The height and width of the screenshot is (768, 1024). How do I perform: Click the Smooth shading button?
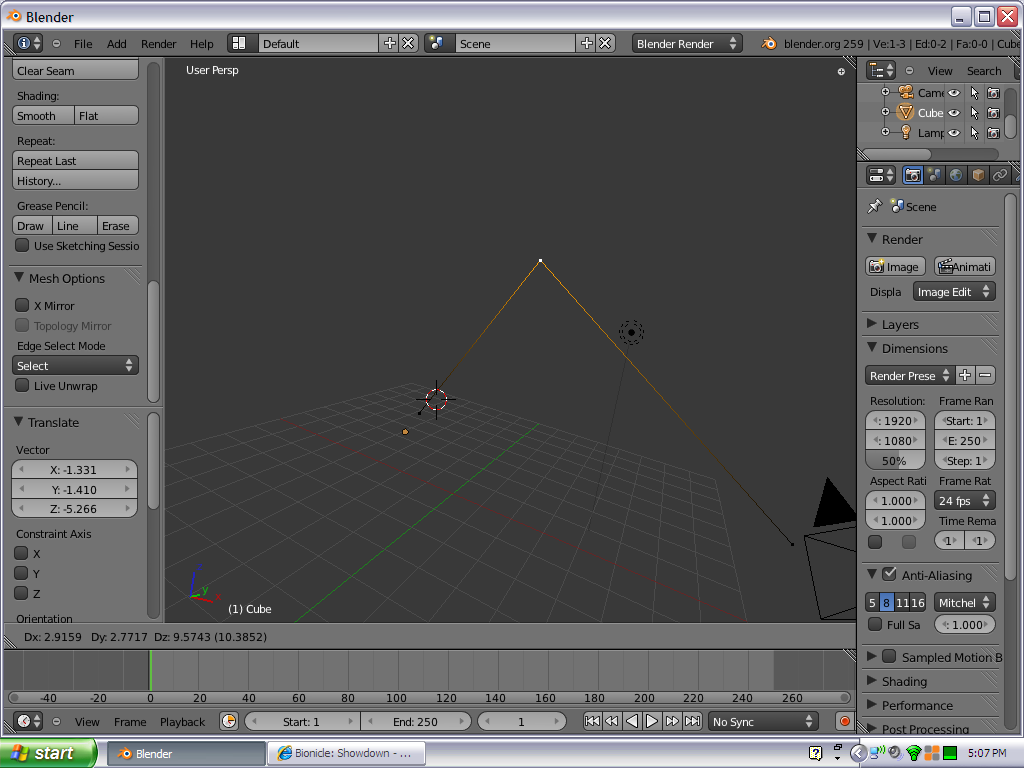pyautogui.click(x=41, y=116)
